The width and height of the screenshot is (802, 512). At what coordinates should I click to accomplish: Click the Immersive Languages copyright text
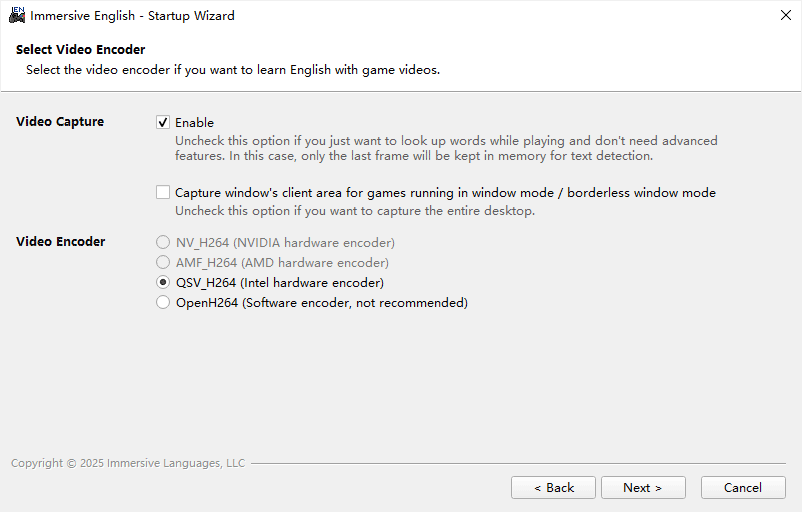128,463
